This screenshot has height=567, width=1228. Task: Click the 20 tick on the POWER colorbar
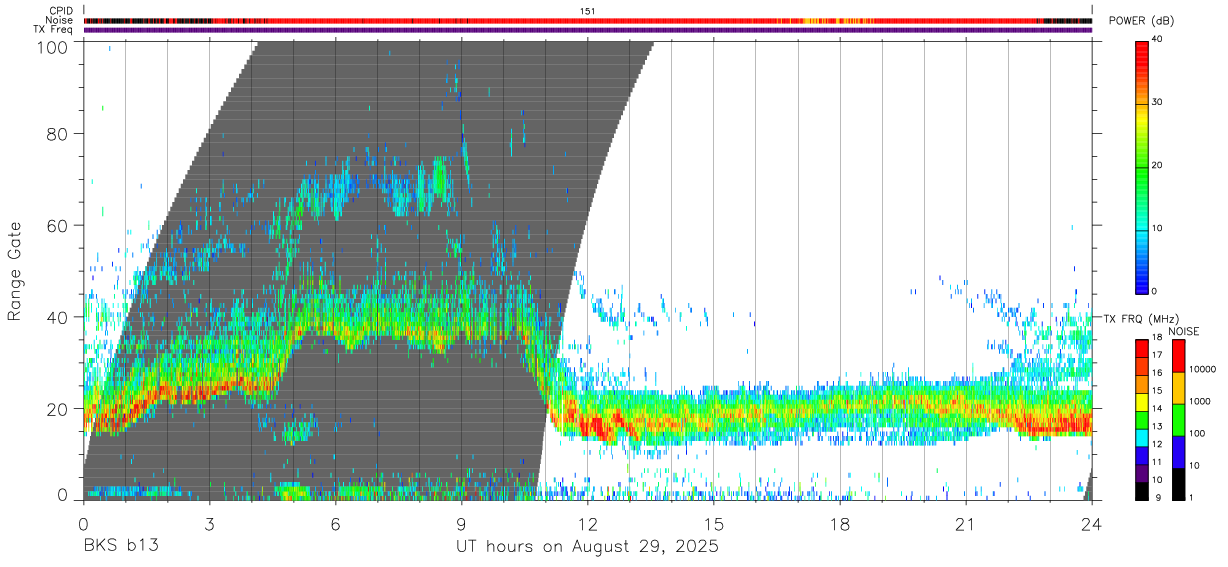(x=1158, y=165)
